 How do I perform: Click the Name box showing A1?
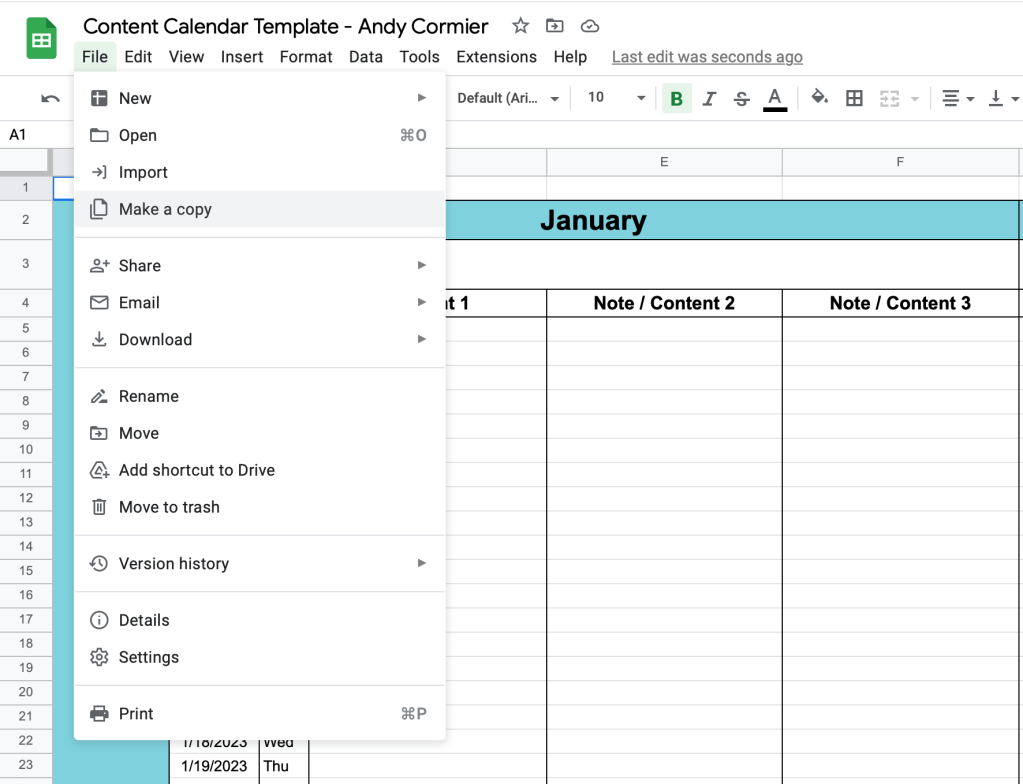click(30, 135)
